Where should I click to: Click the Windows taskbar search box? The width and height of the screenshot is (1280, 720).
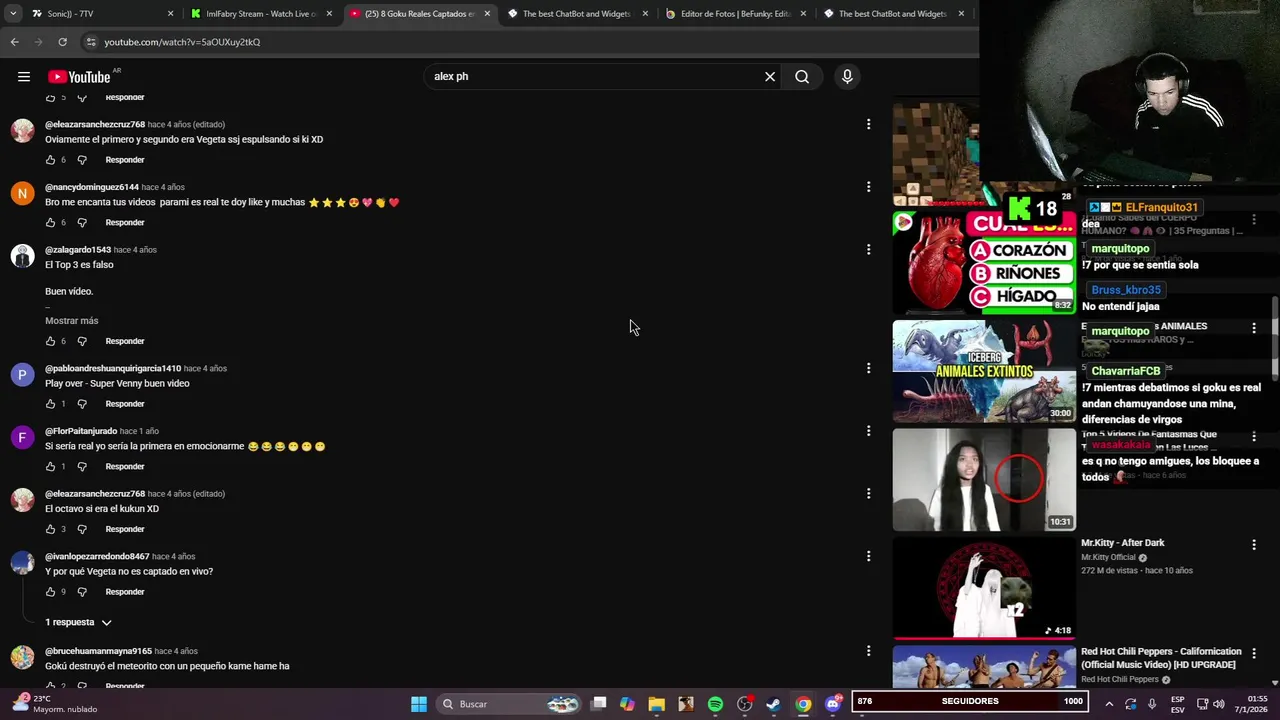click(x=511, y=704)
